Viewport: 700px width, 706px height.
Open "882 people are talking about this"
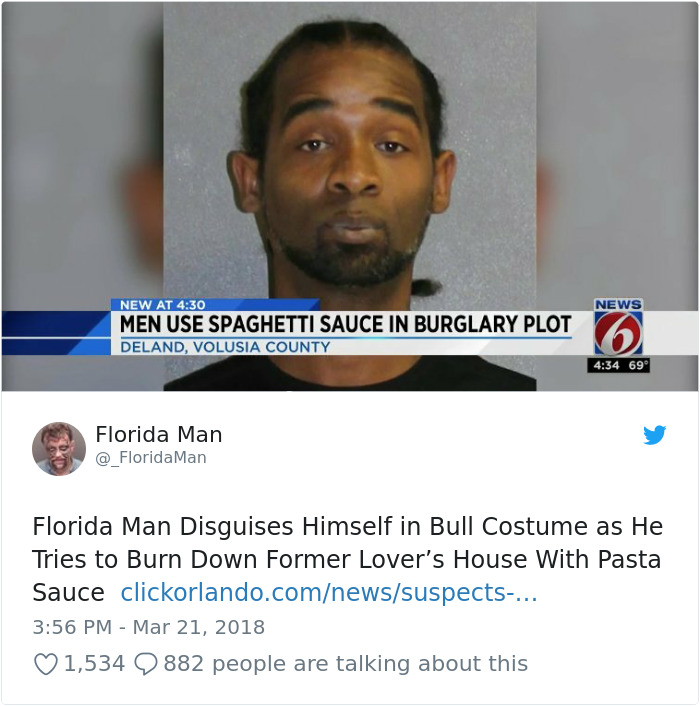coord(345,664)
